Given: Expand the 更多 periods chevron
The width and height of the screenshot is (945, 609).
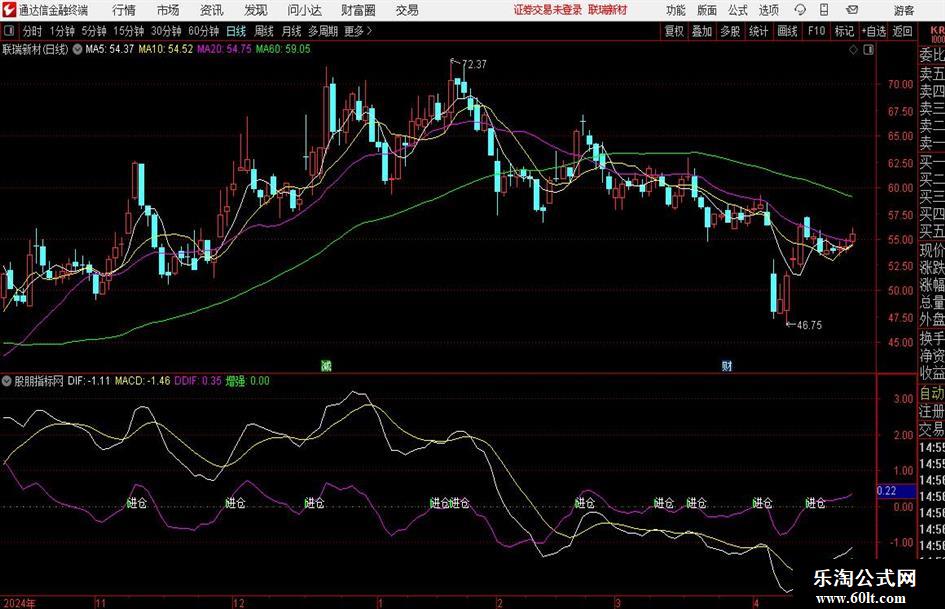Looking at the screenshot, I should [x=369, y=31].
